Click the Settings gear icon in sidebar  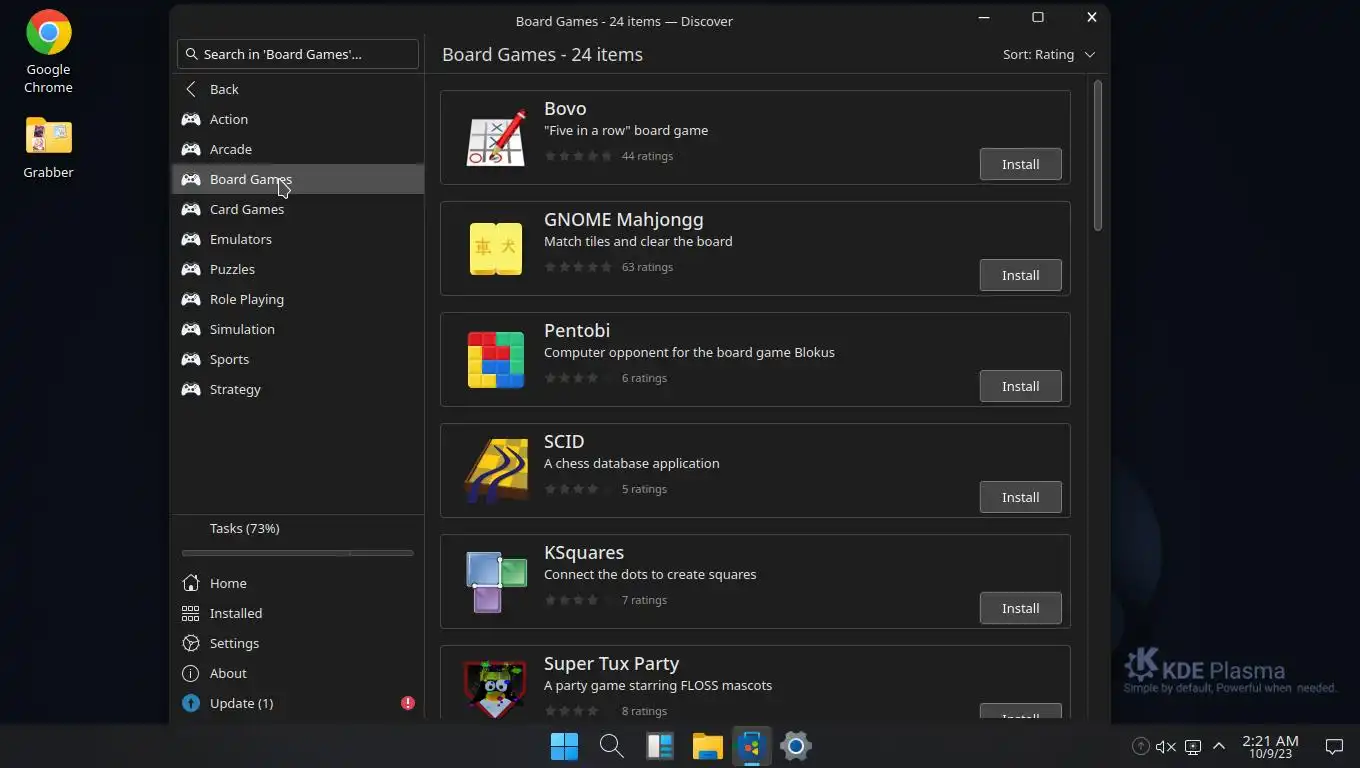click(191, 643)
